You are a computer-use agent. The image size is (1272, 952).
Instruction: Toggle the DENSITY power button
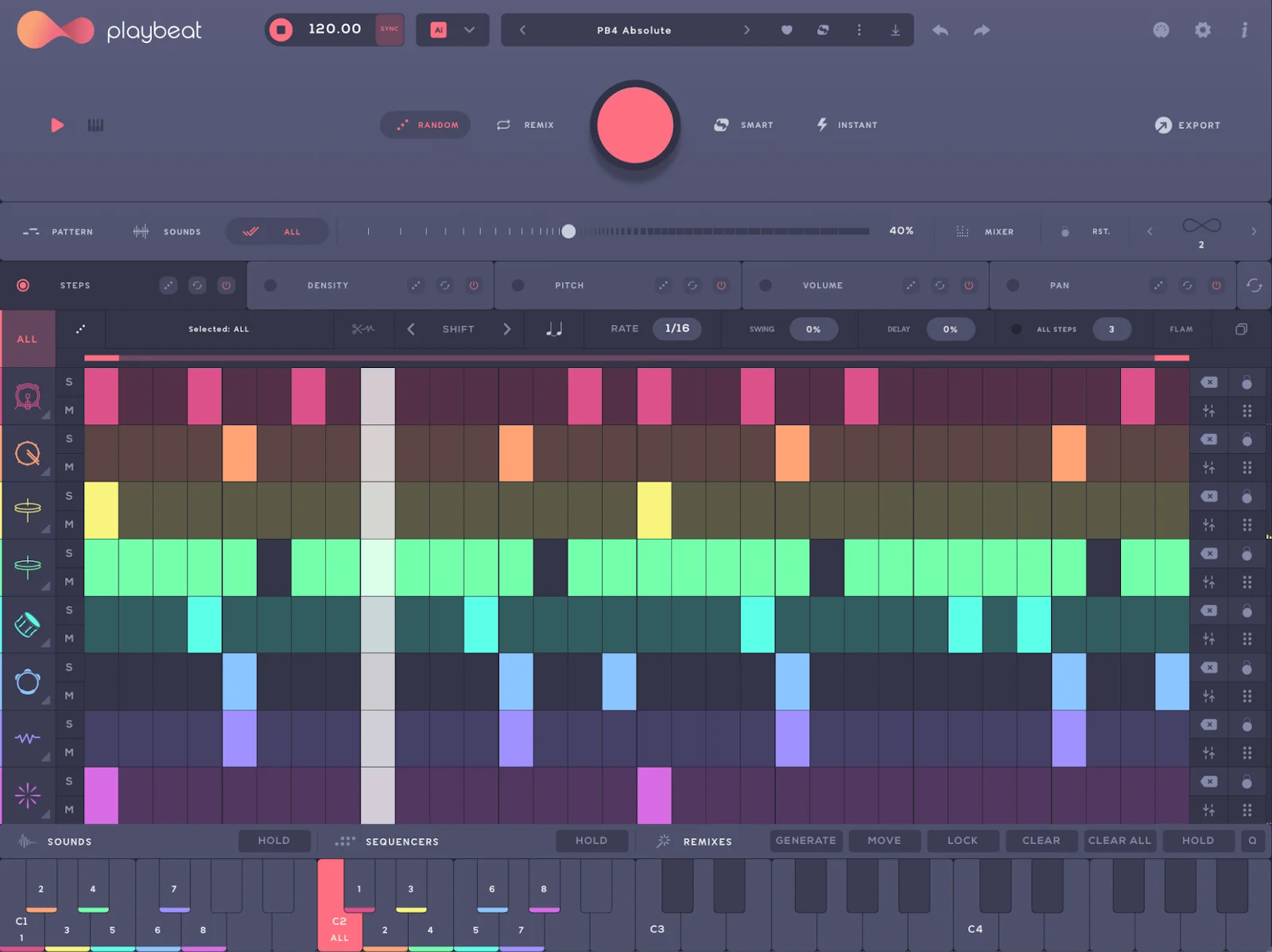pos(474,285)
